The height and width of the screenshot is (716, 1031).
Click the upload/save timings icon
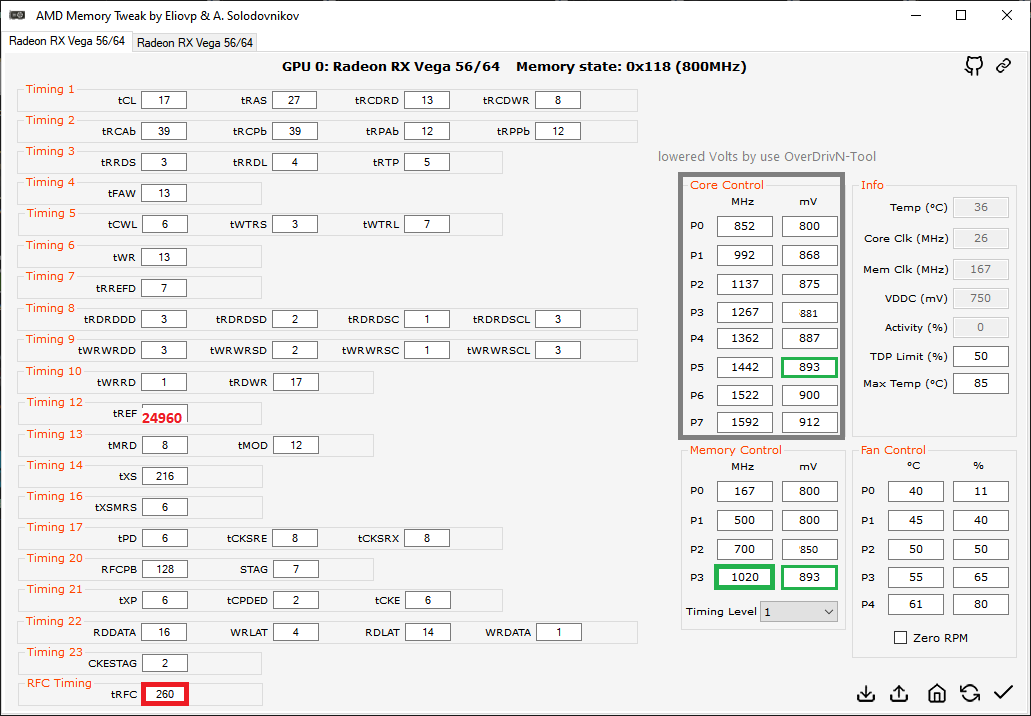click(x=899, y=694)
